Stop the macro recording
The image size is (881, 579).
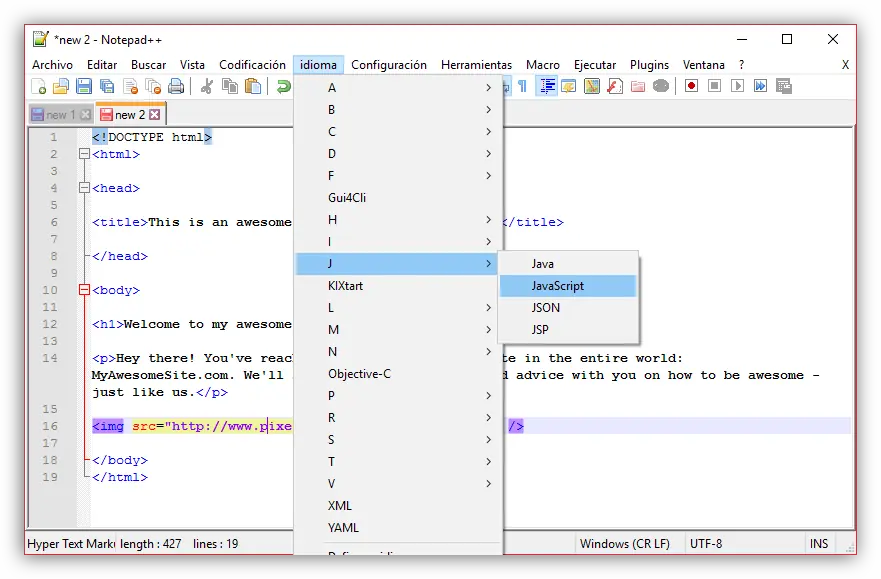714,86
